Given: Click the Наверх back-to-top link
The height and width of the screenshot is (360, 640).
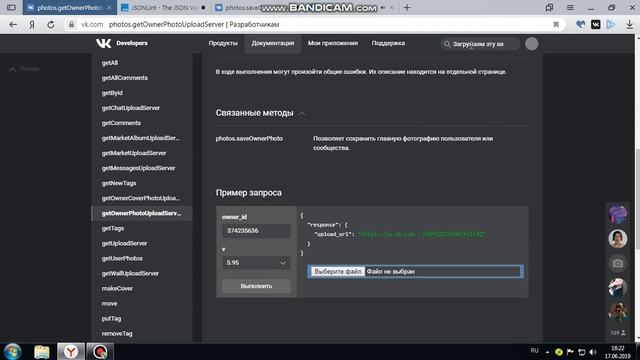Looking at the screenshot, I should pyautogui.click(x=24, y=69).
